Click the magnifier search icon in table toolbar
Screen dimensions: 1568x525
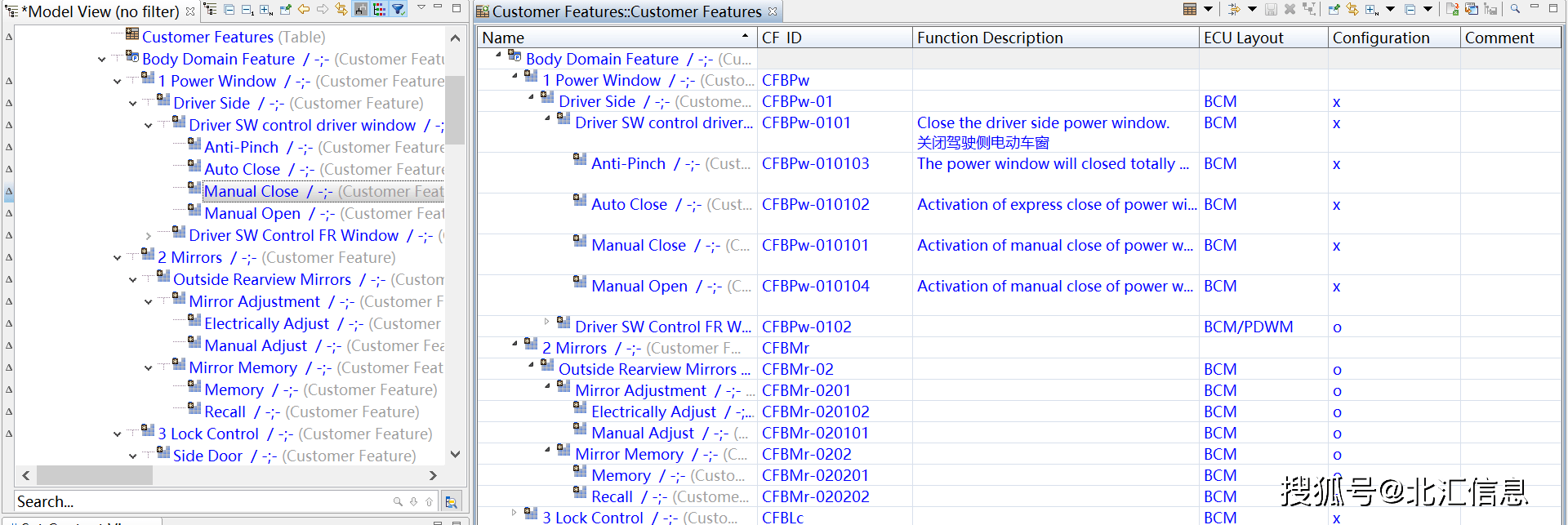pos(1515,9)
